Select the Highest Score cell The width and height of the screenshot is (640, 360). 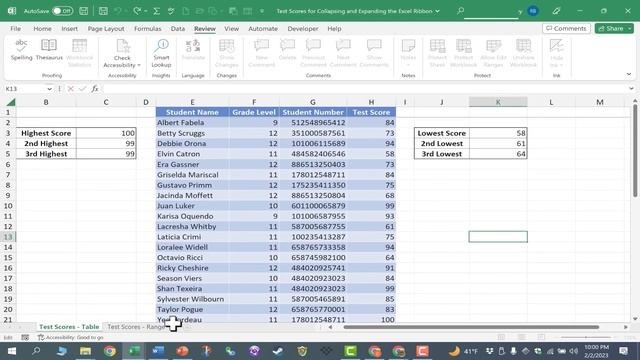[46, 133]
